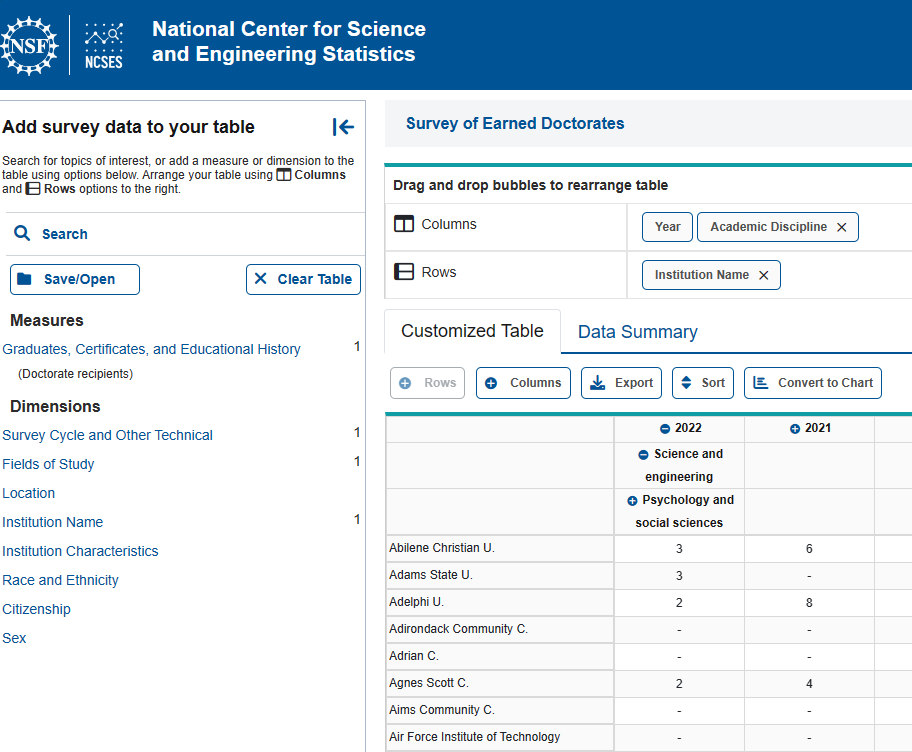Open the Sort options
Image resolution: width=912 pixels, height=752 pixels.
[702, 383]
